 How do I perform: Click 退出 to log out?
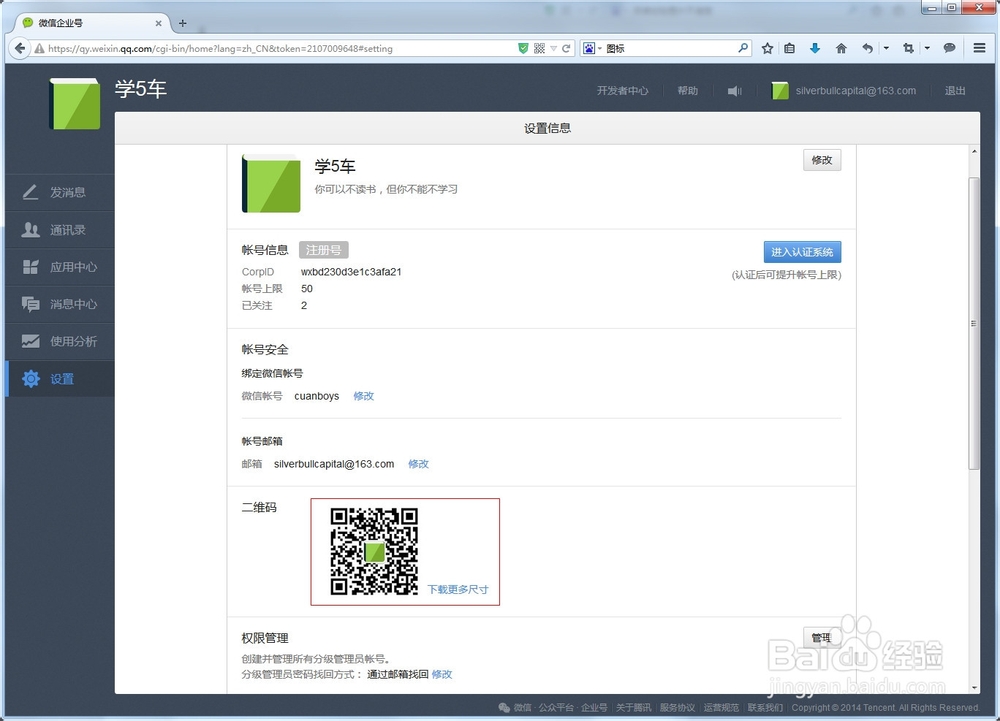[955, 91]
